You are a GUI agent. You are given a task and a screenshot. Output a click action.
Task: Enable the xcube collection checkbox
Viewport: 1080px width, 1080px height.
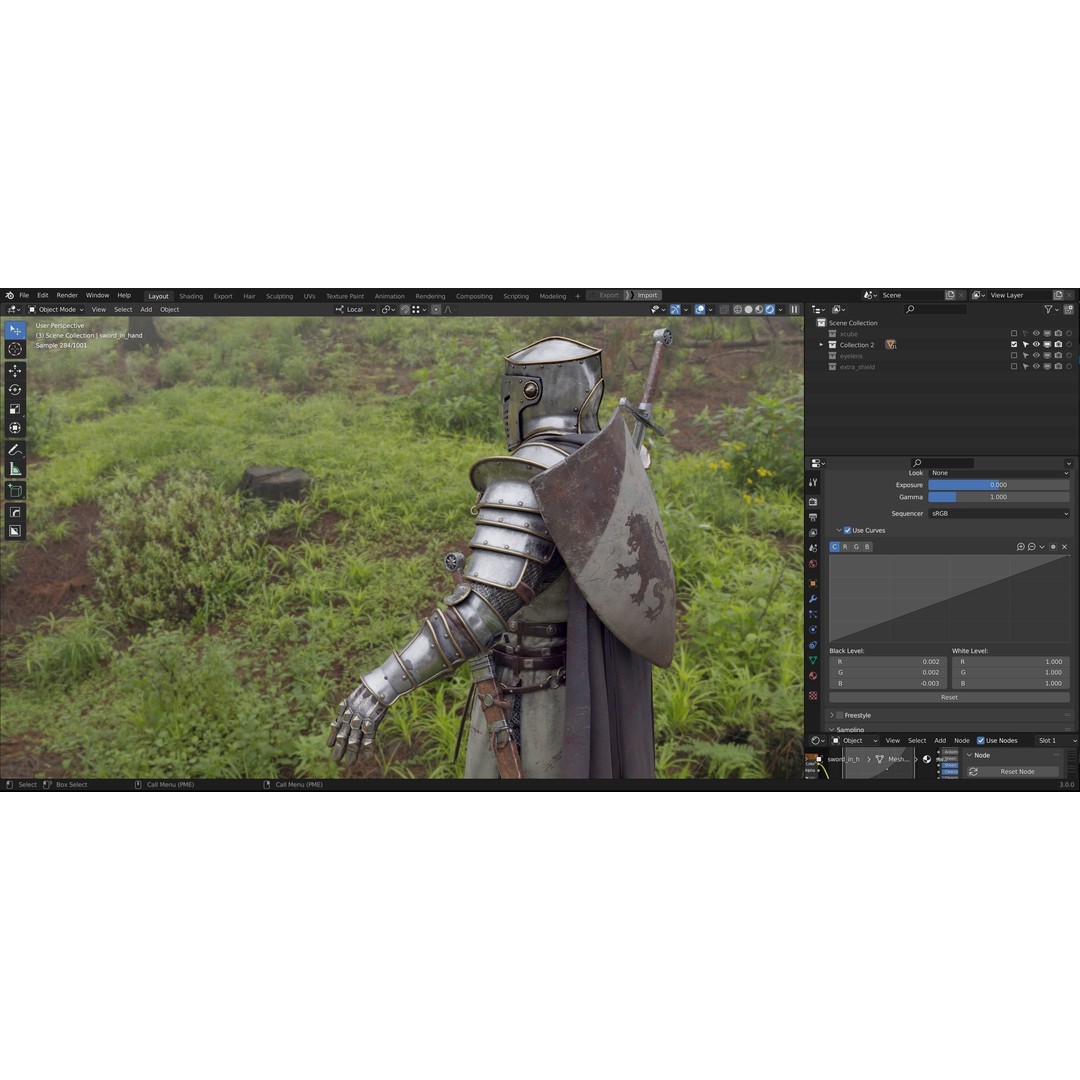click(x=1014, y=334)
